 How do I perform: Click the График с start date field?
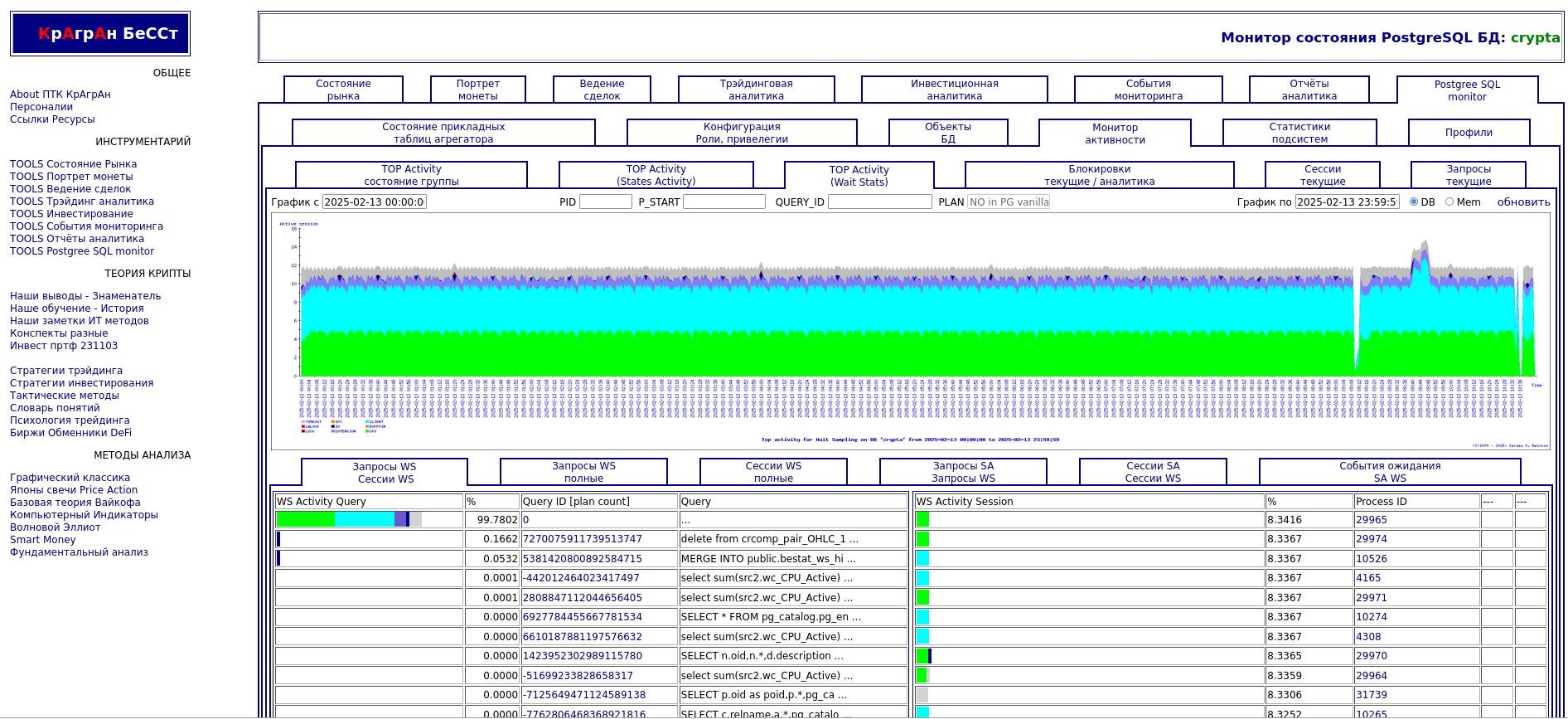pos(374,202)
